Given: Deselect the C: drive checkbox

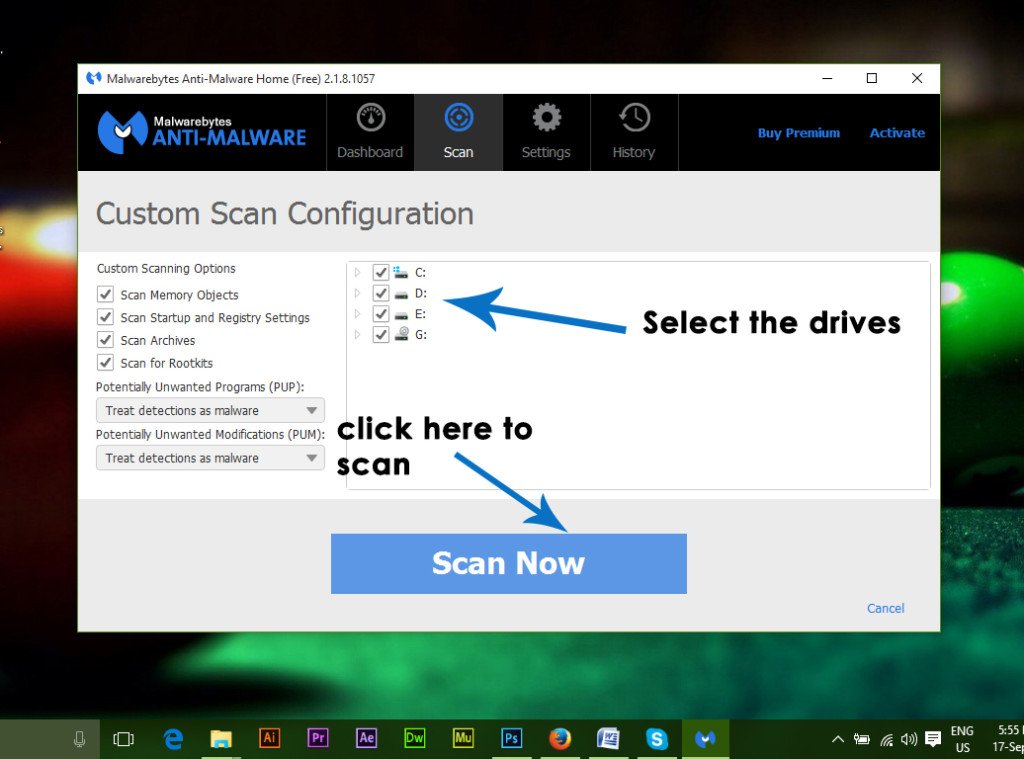Looking at the screenshot, I should coord(381,272).
